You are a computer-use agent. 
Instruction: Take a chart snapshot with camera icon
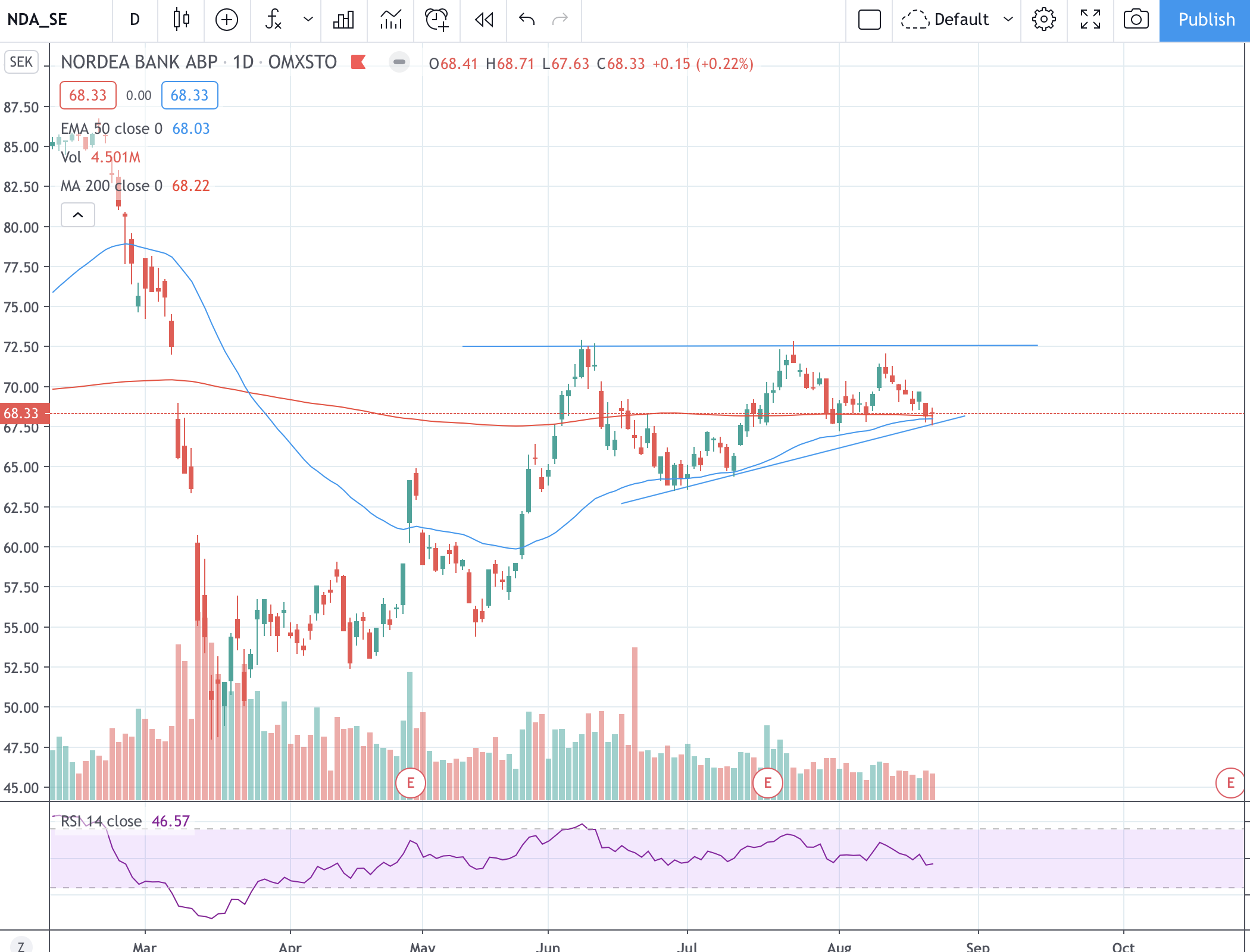[x=1136, y=20]
